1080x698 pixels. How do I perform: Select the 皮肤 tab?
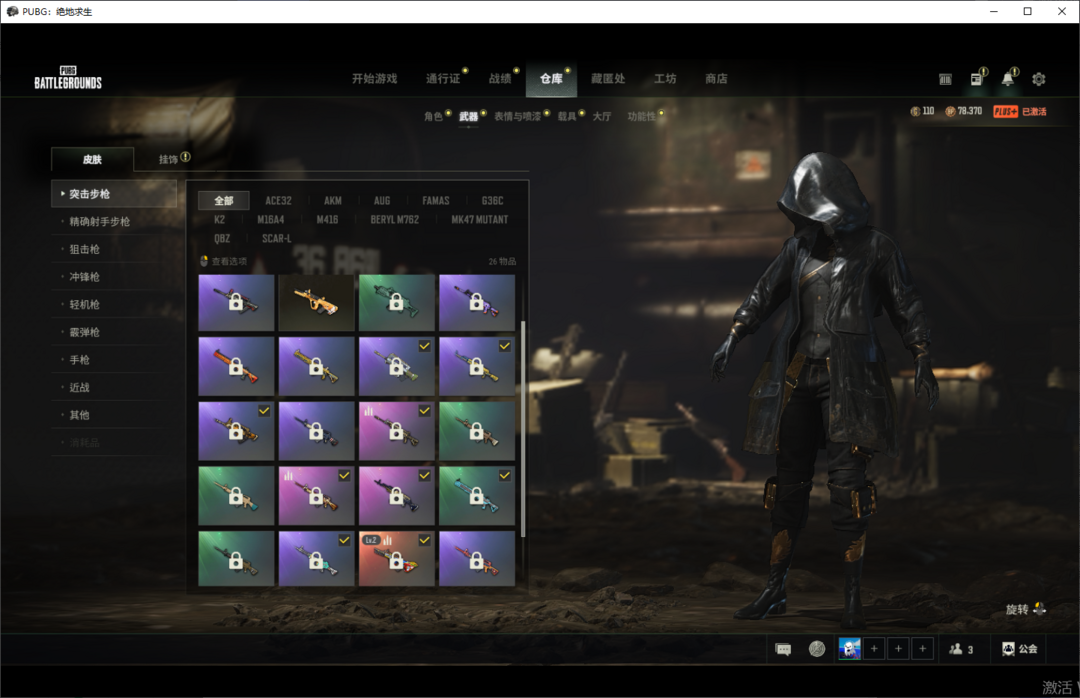92,159
